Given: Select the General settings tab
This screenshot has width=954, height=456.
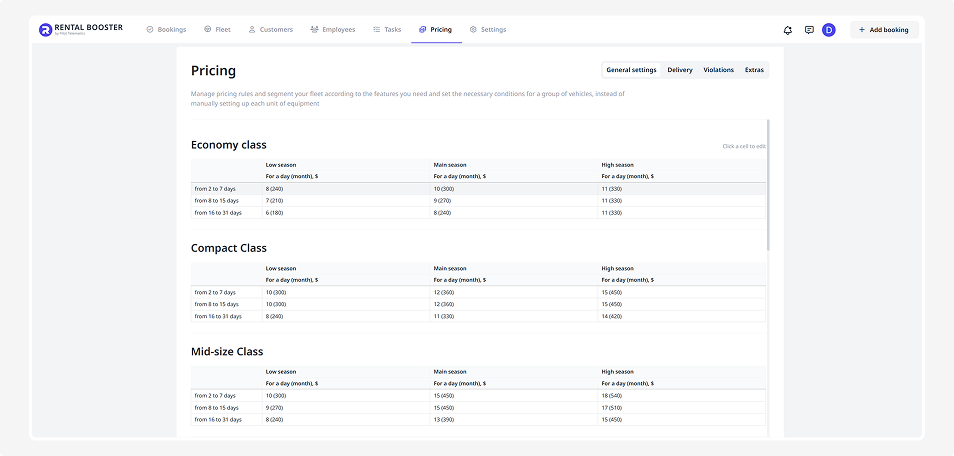Looking at the screenshot, I should 631,70.
